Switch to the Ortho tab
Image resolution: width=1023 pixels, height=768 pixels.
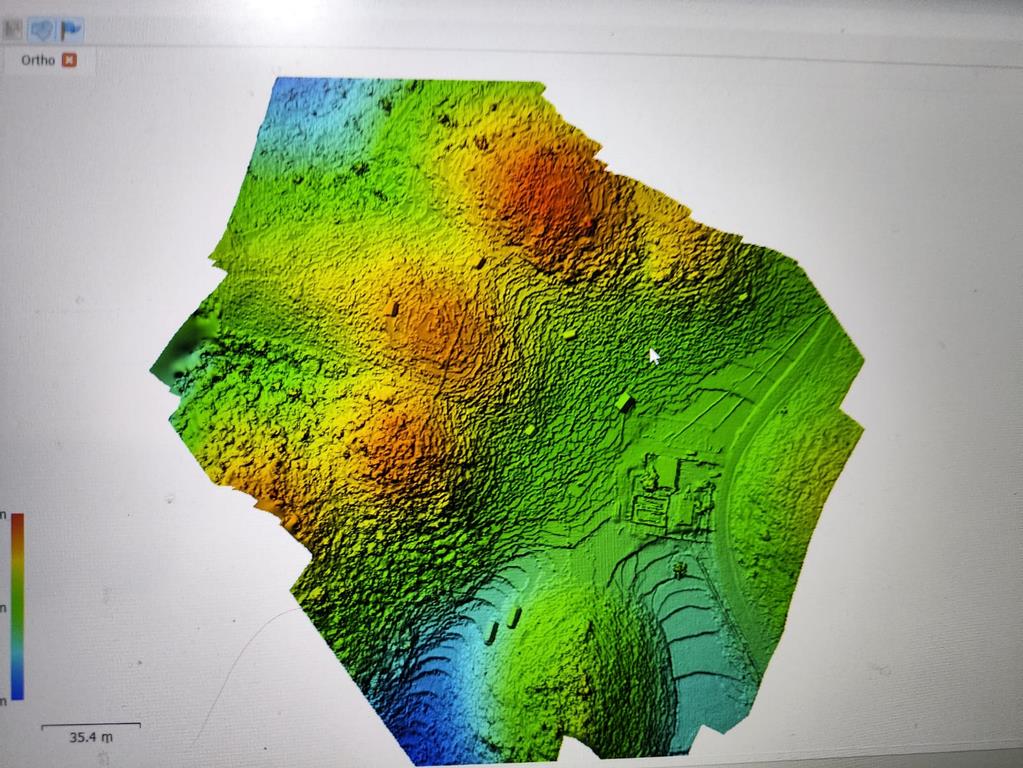[38, 60]
